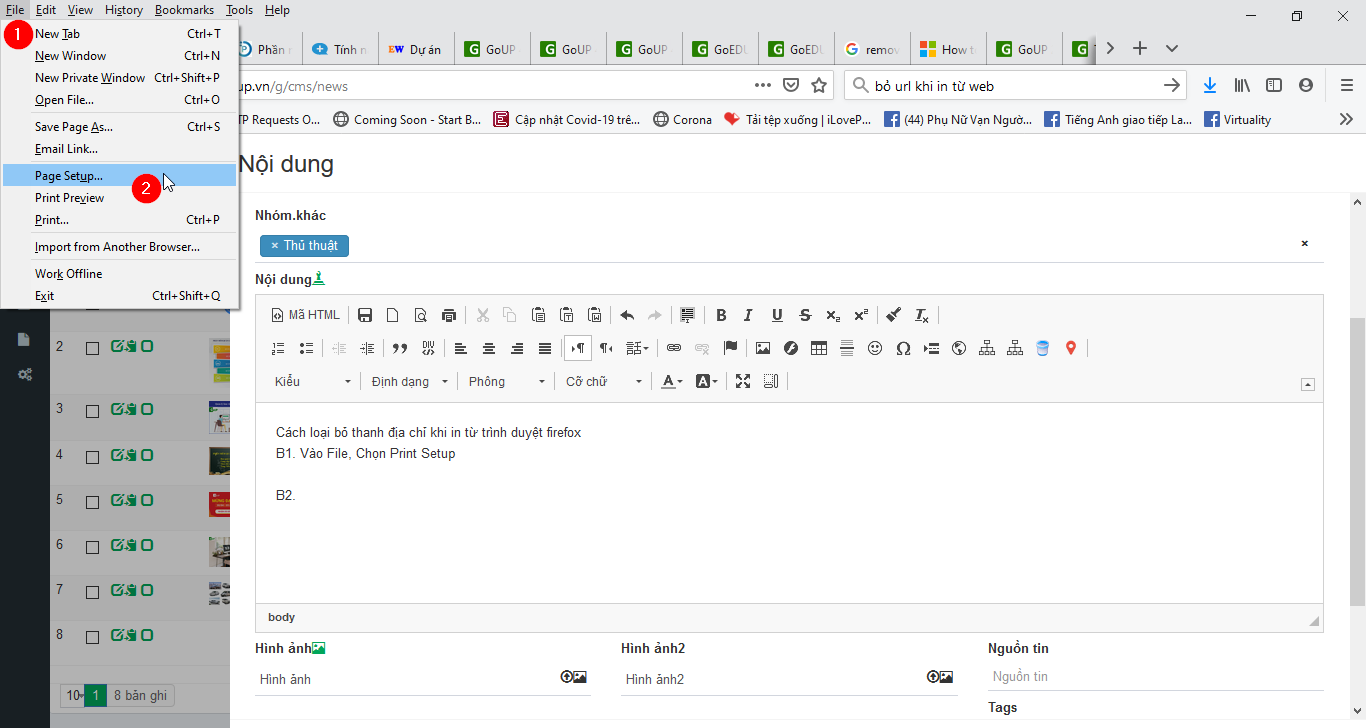Expand the Phông font dropdown

pos(507,381)
